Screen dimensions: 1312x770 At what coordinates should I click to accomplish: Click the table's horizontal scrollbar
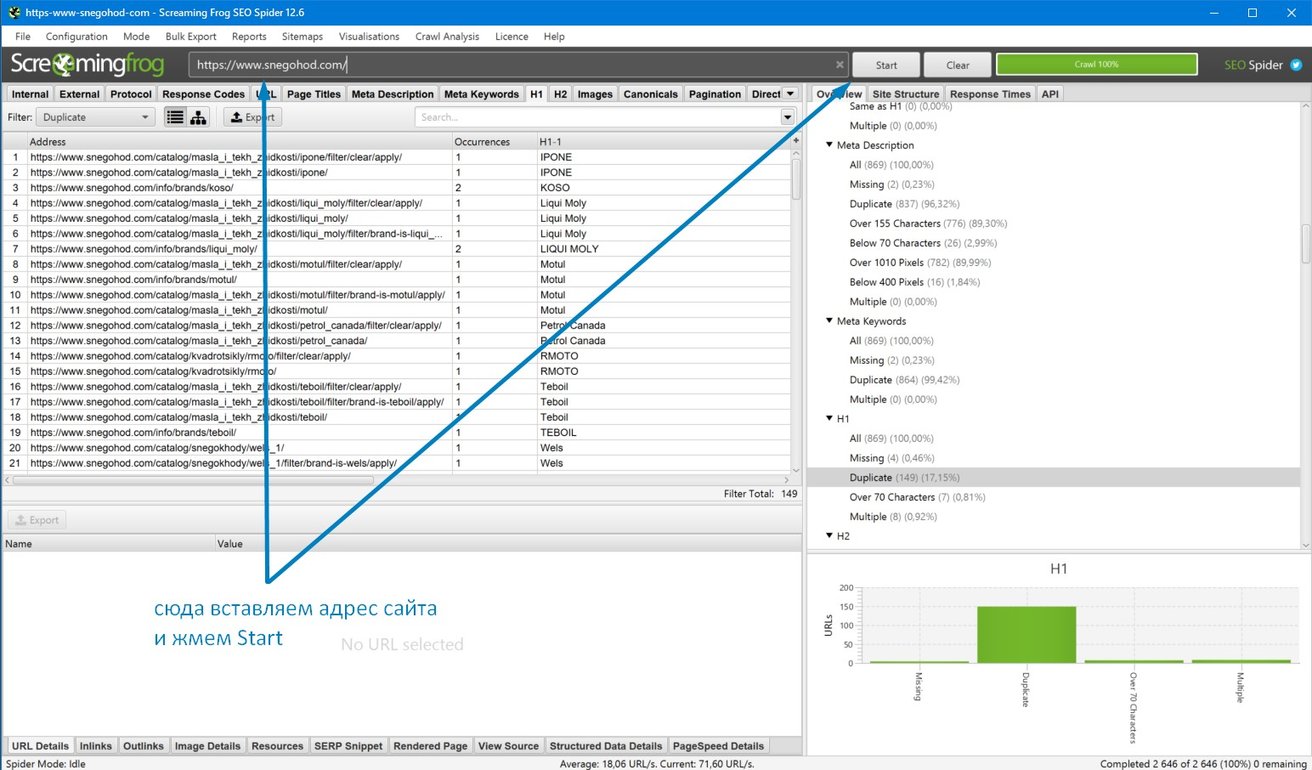tap(194, 480)
